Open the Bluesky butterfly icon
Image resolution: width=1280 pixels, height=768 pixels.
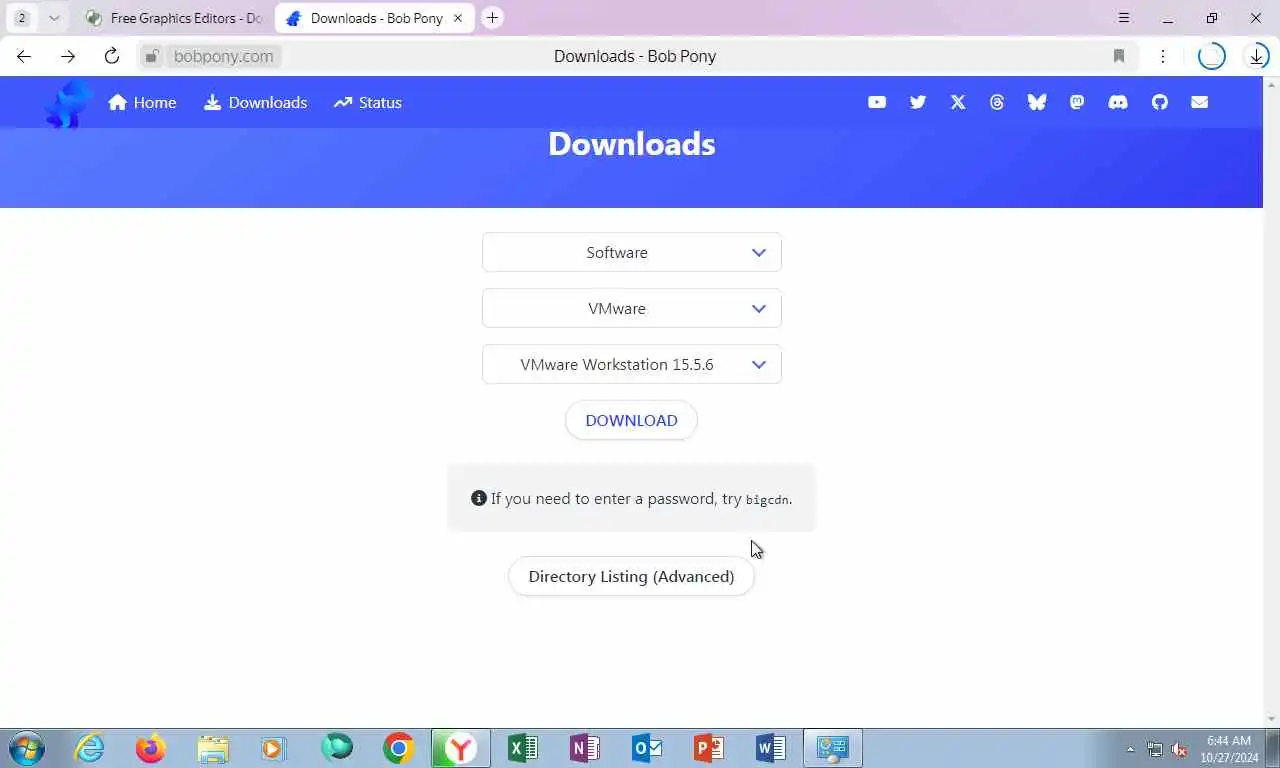tap(1037, 102)
